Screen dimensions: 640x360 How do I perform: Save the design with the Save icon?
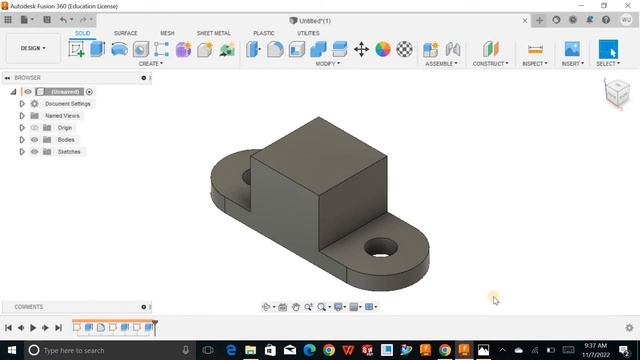pyautogui.click(x=47, y=20)
